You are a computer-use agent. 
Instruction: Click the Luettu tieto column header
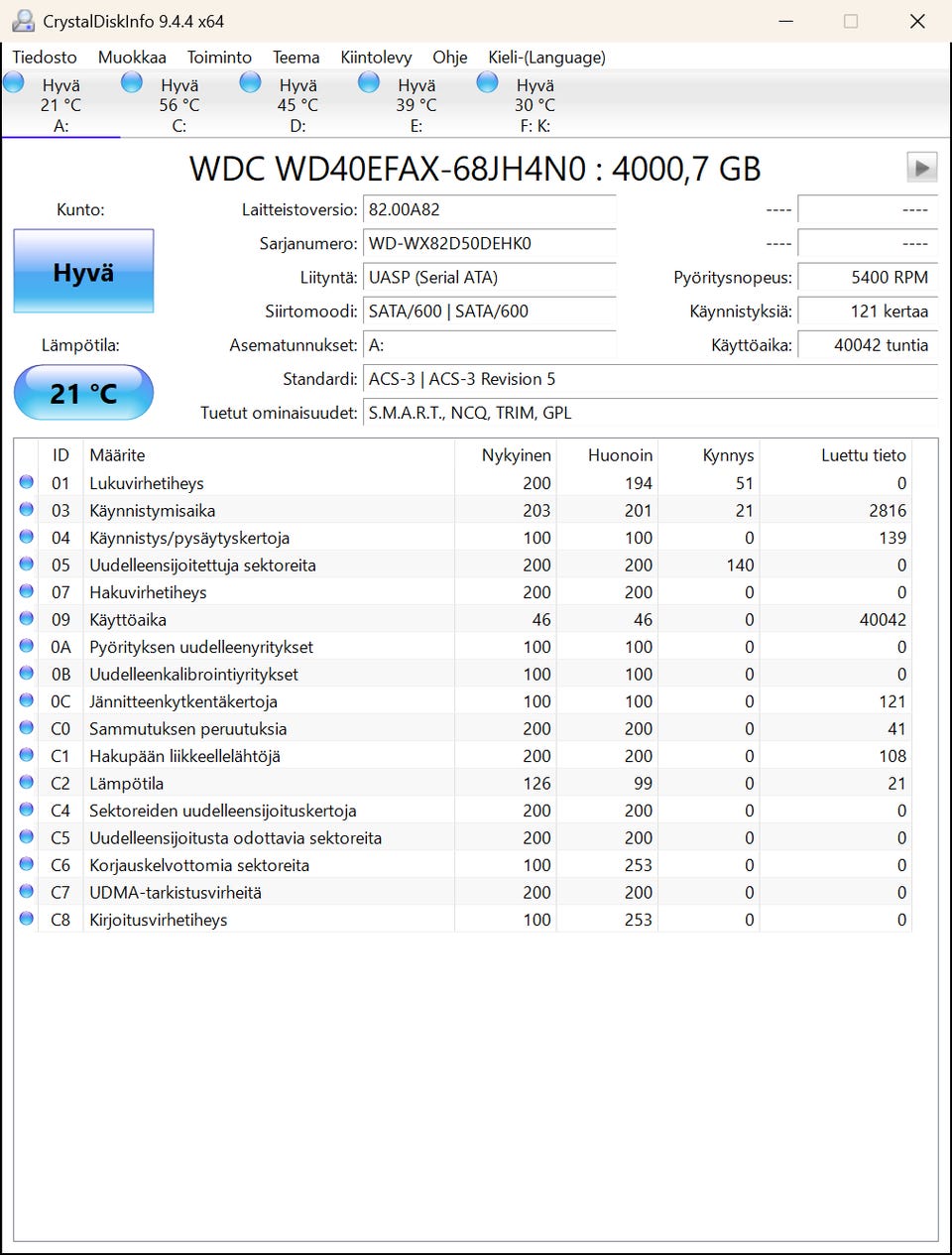click(835, 455)
